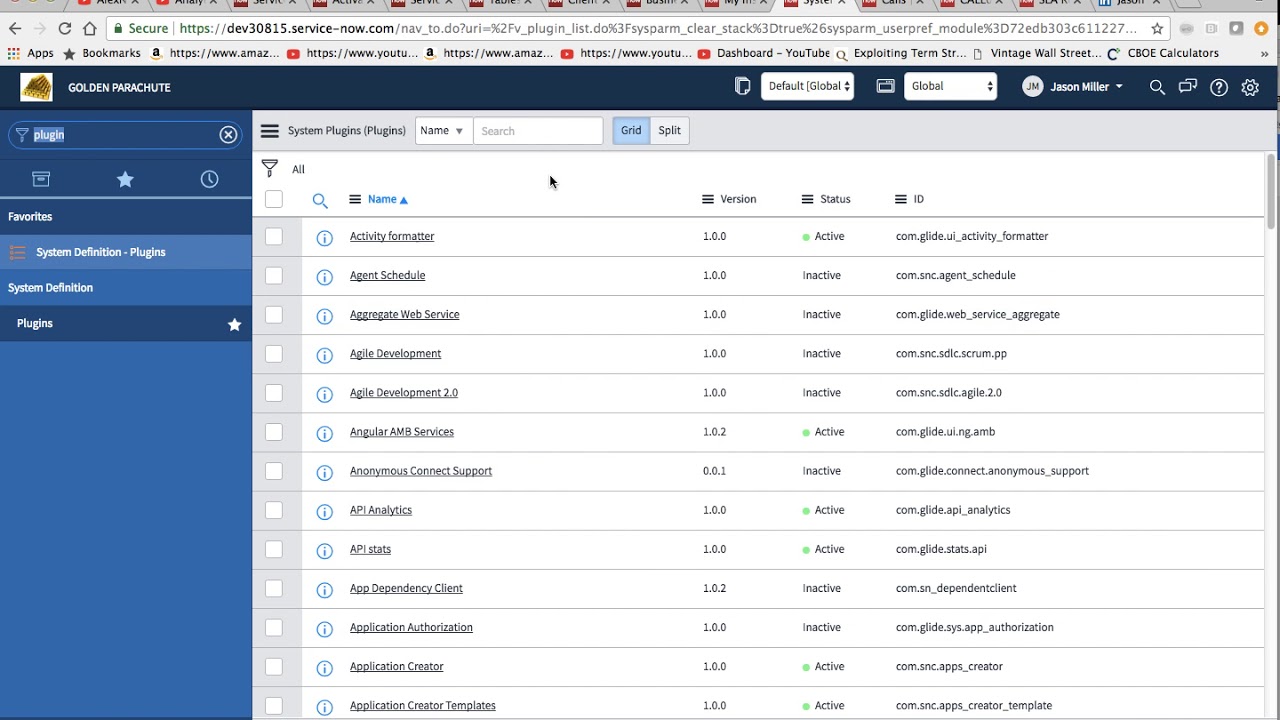Check the Application Authorization row checkbox
This screenshot has width=1280, height=720.
tap(274, 627)
